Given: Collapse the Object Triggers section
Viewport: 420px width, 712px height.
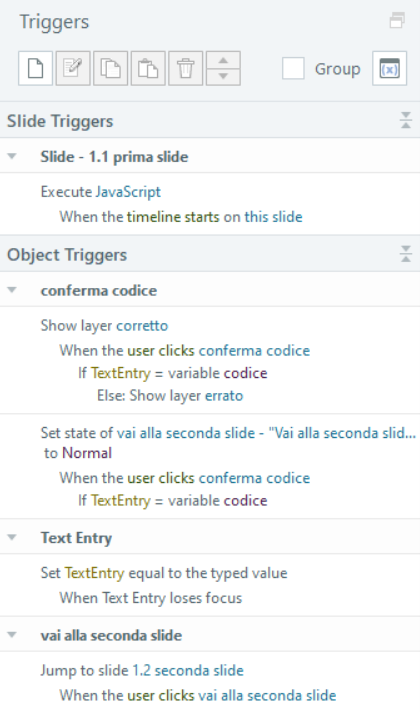Looking at the screenshot, I should [405, 254].
